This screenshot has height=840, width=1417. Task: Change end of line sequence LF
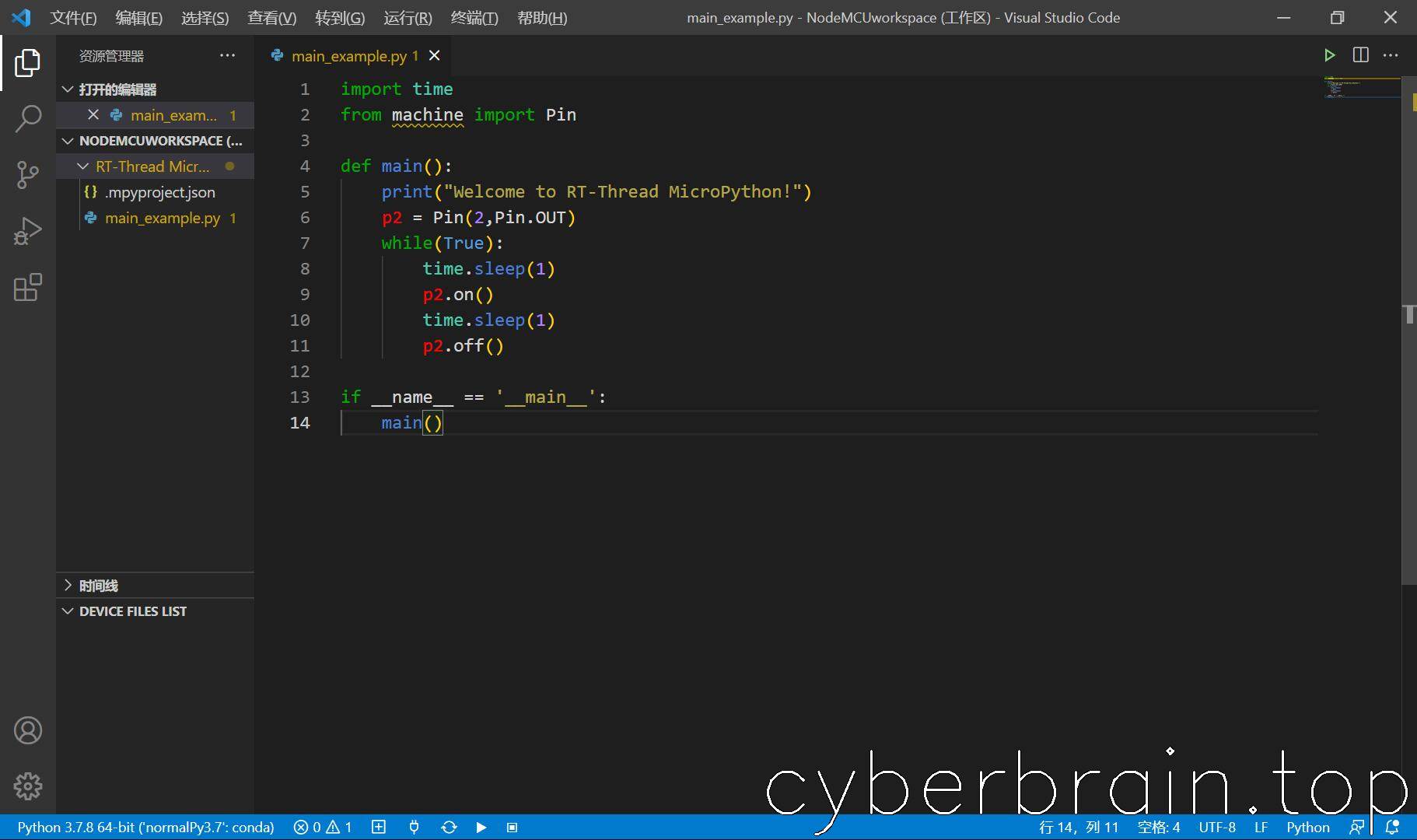coord(1261,827)
